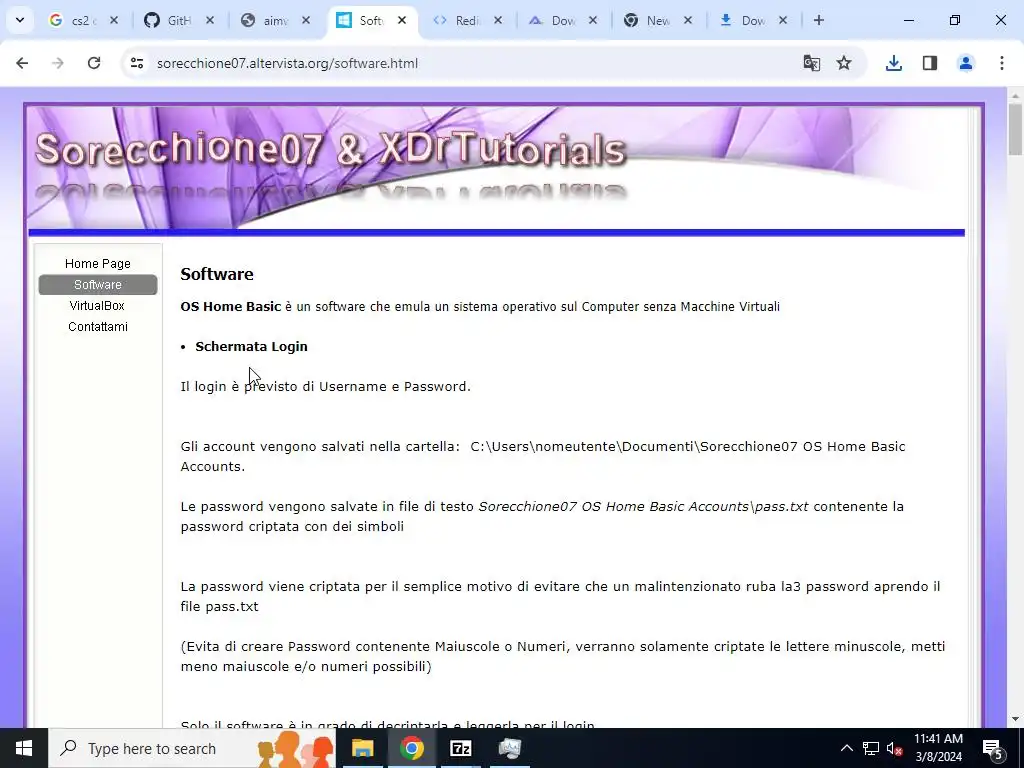Switch to the New tab with Chrome icon

pos(647,21)
